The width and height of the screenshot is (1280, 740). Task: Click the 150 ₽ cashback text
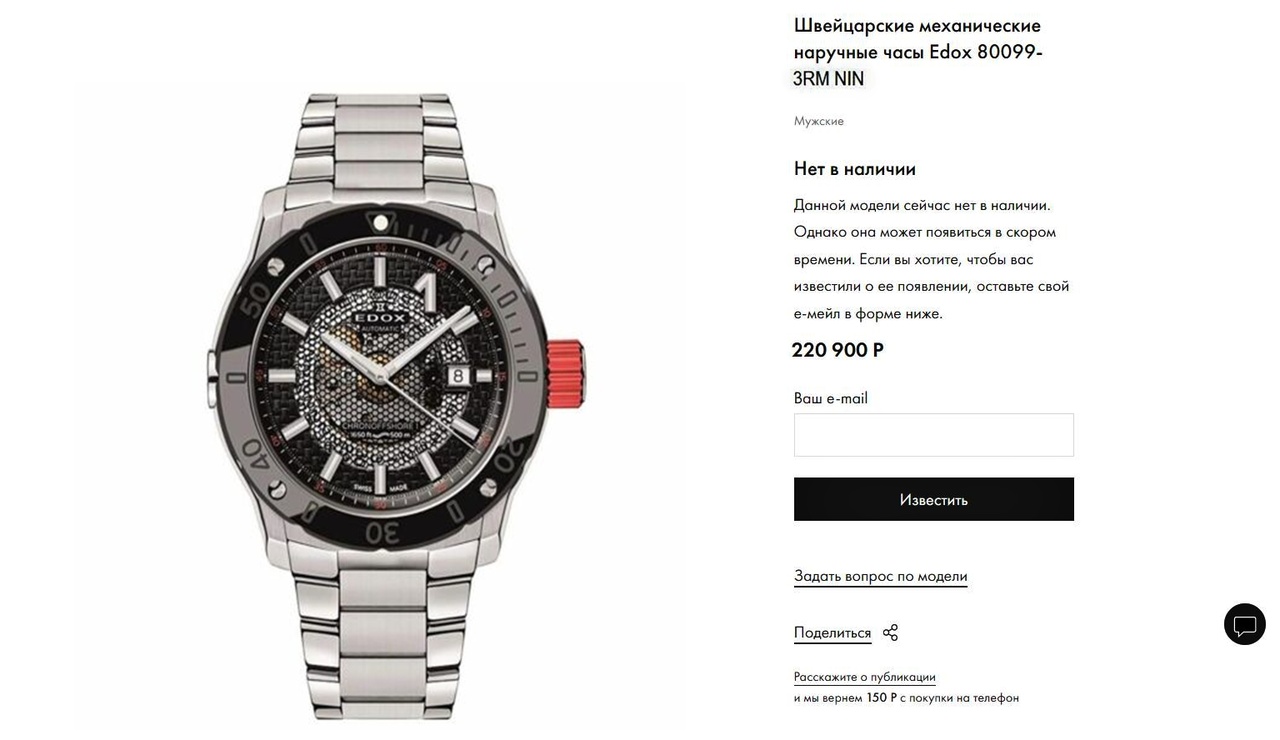(x=881, y=698)
